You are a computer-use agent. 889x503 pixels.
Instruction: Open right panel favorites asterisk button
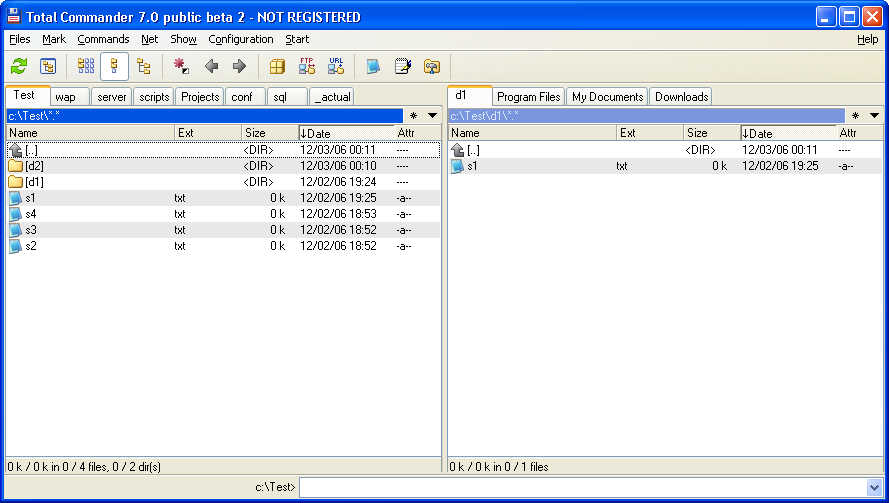pyautogui.click(x=855, y=116)
